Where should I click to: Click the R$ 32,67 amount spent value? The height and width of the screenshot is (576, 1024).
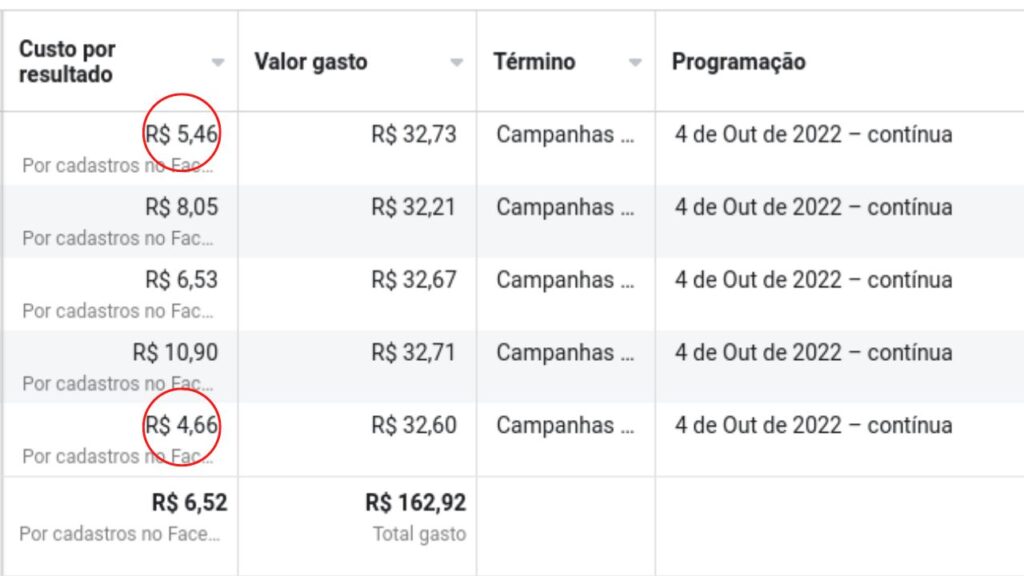(x=414, y=280)
